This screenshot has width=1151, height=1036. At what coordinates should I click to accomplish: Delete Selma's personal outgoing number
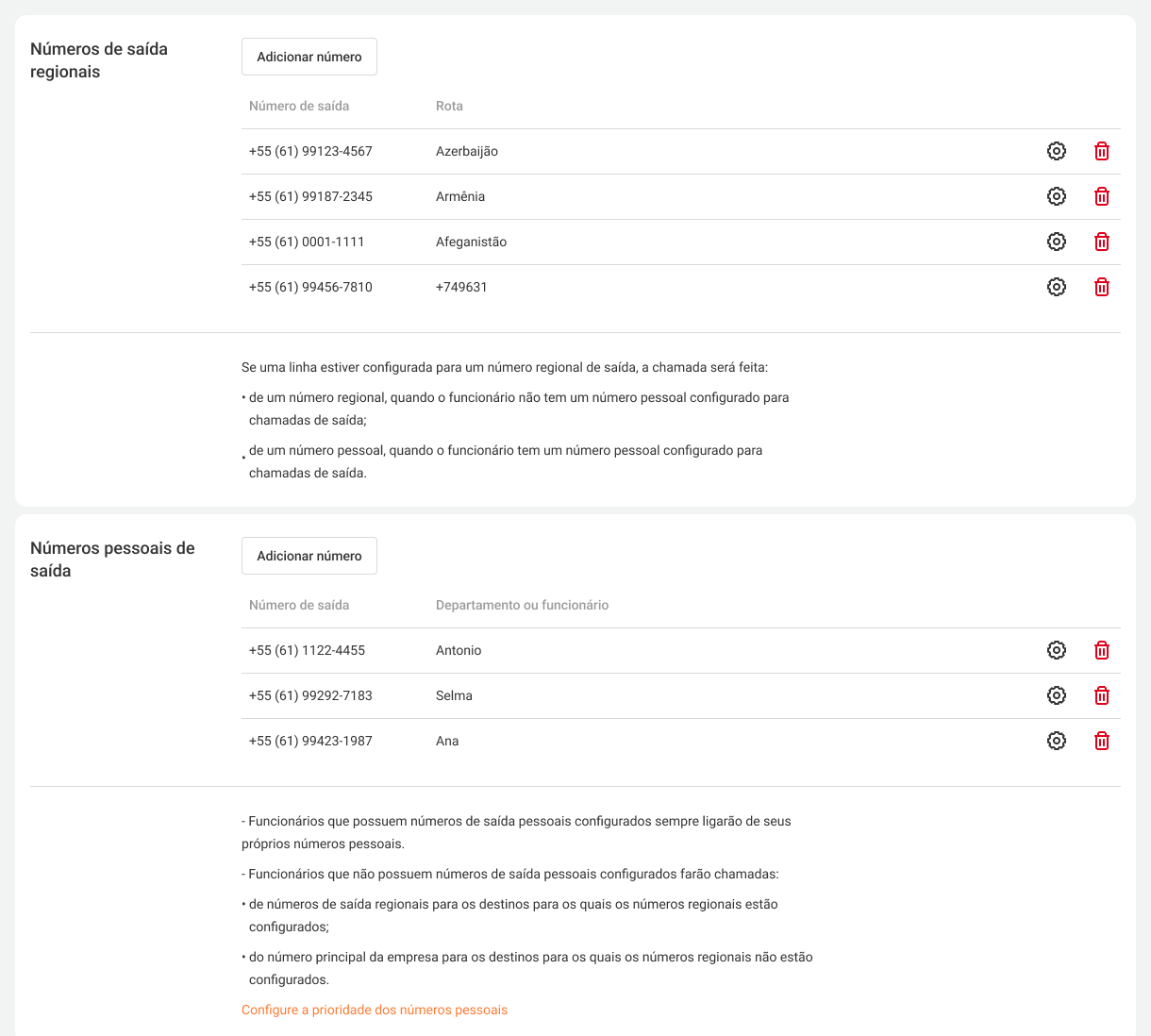coord(1101,695)
